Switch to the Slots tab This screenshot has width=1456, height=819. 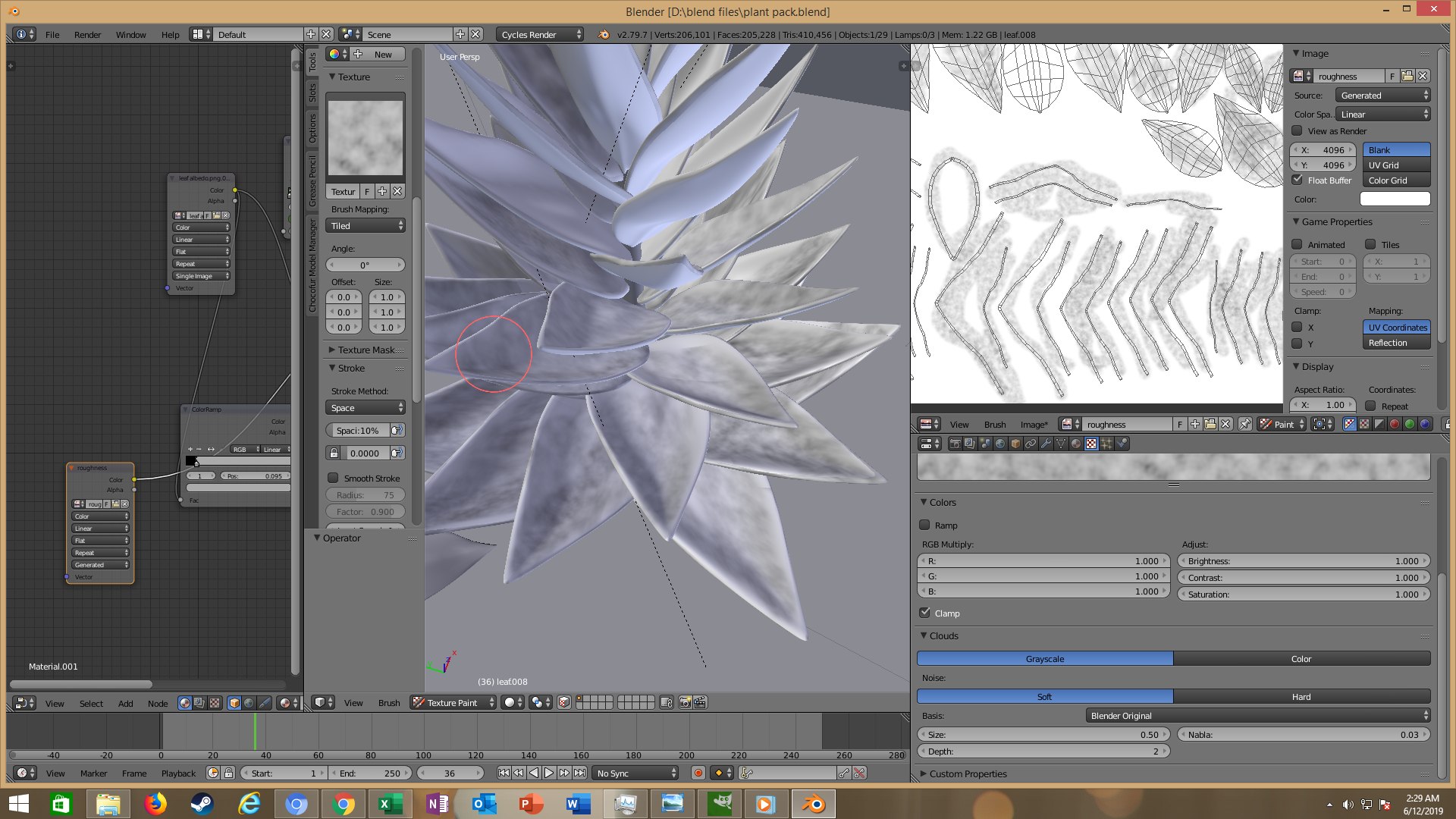coord(312,93)
